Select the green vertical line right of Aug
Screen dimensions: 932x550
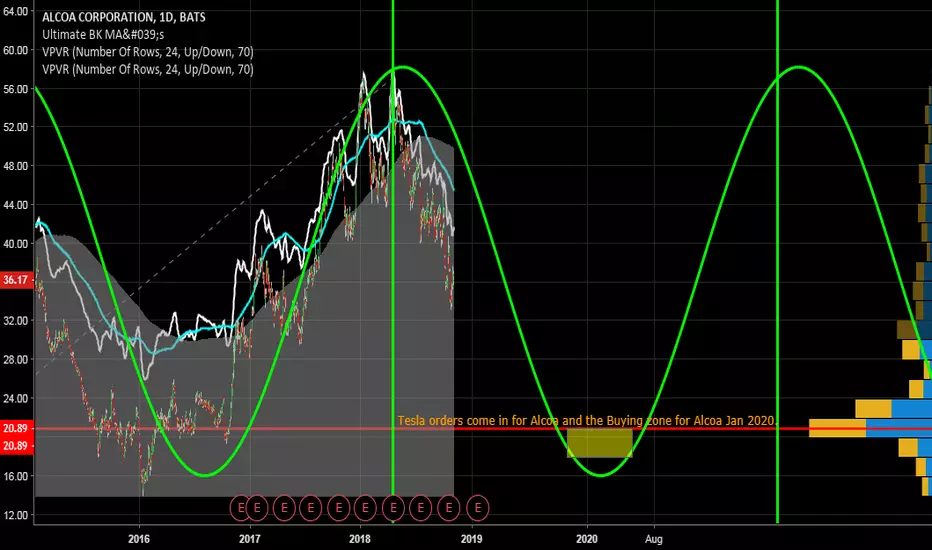777,262
